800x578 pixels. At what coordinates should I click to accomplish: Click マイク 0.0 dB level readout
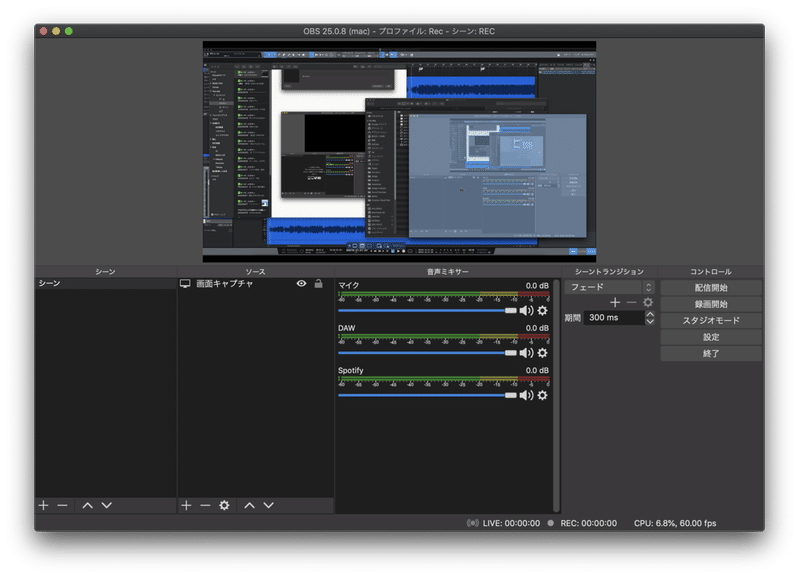[537, 285]
